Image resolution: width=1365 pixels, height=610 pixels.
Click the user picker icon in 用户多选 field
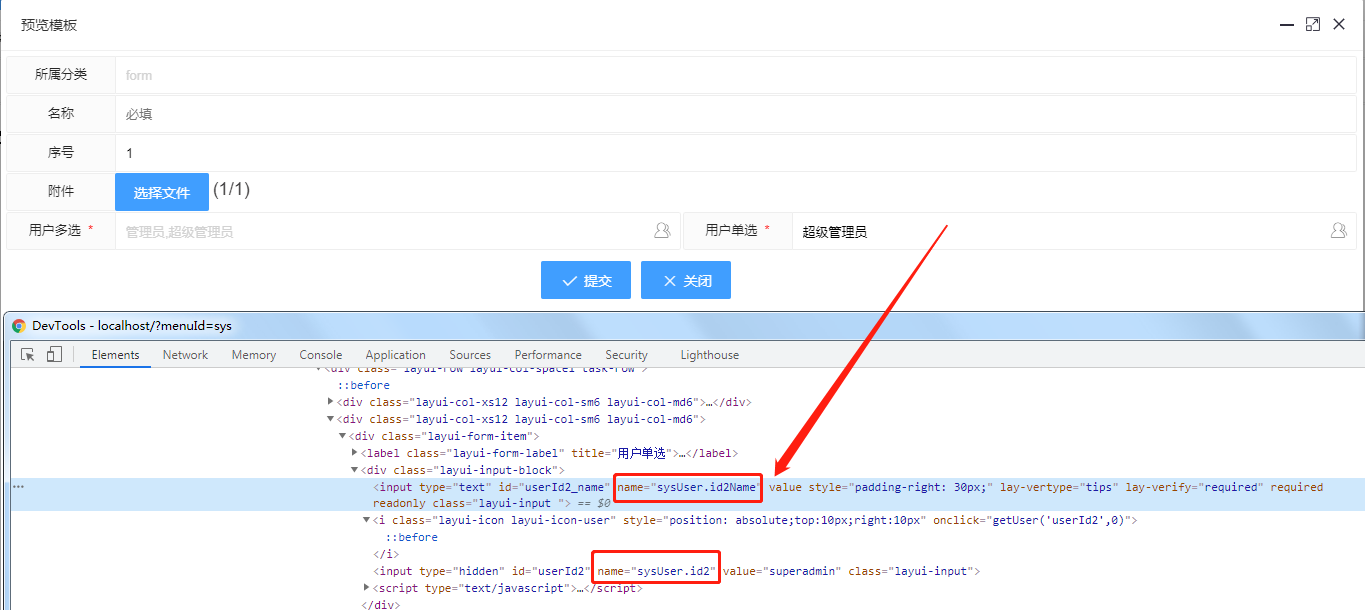point(662,230)
